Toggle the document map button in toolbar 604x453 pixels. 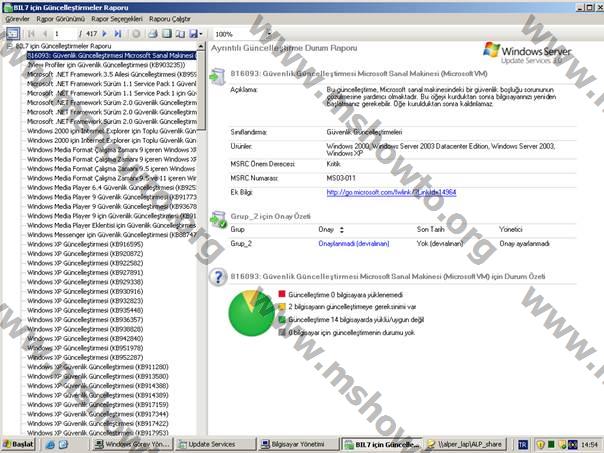click(x=12, y=34)
